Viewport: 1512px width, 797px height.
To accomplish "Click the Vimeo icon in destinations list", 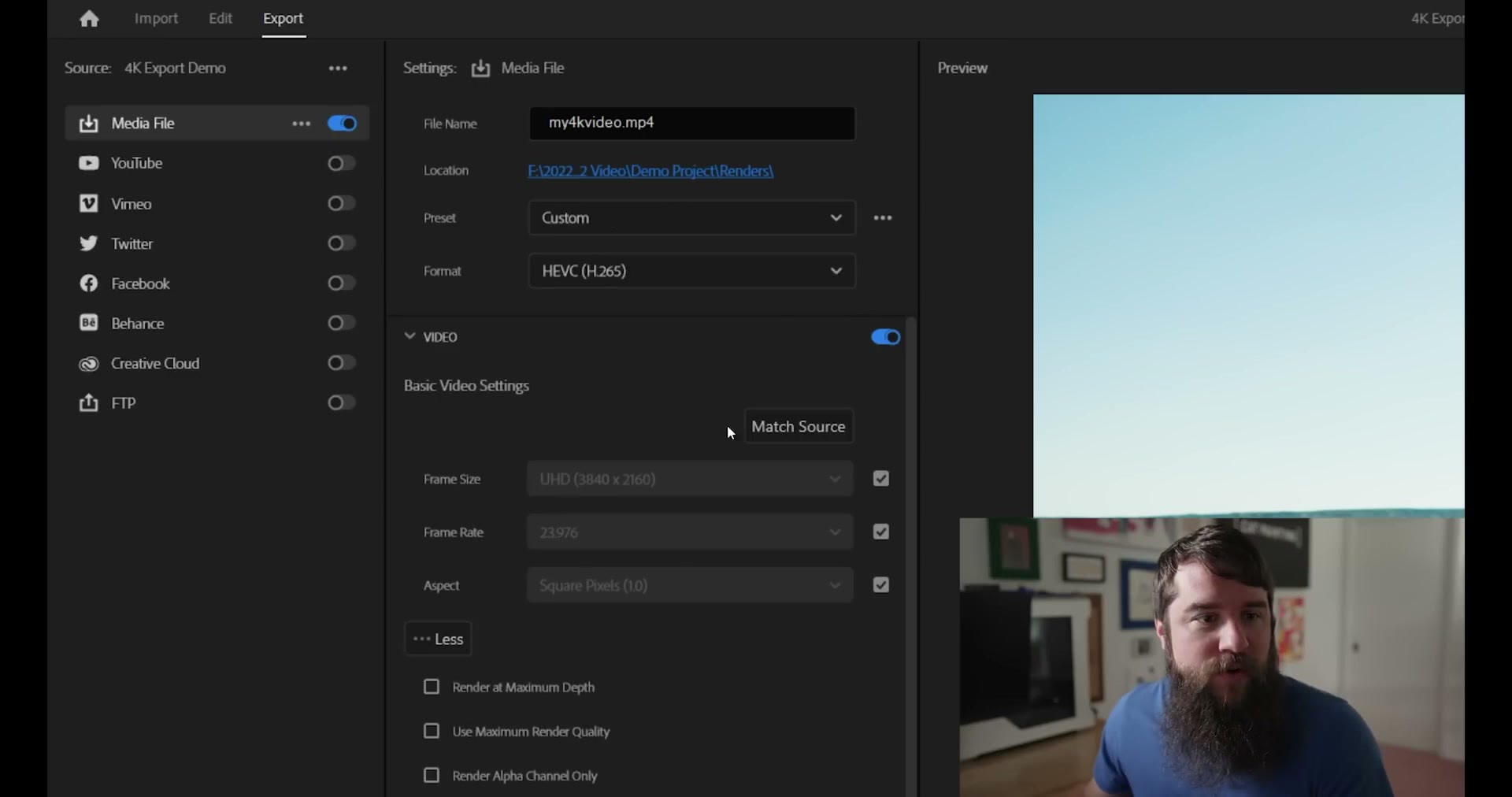I will (x=89, y=203).
